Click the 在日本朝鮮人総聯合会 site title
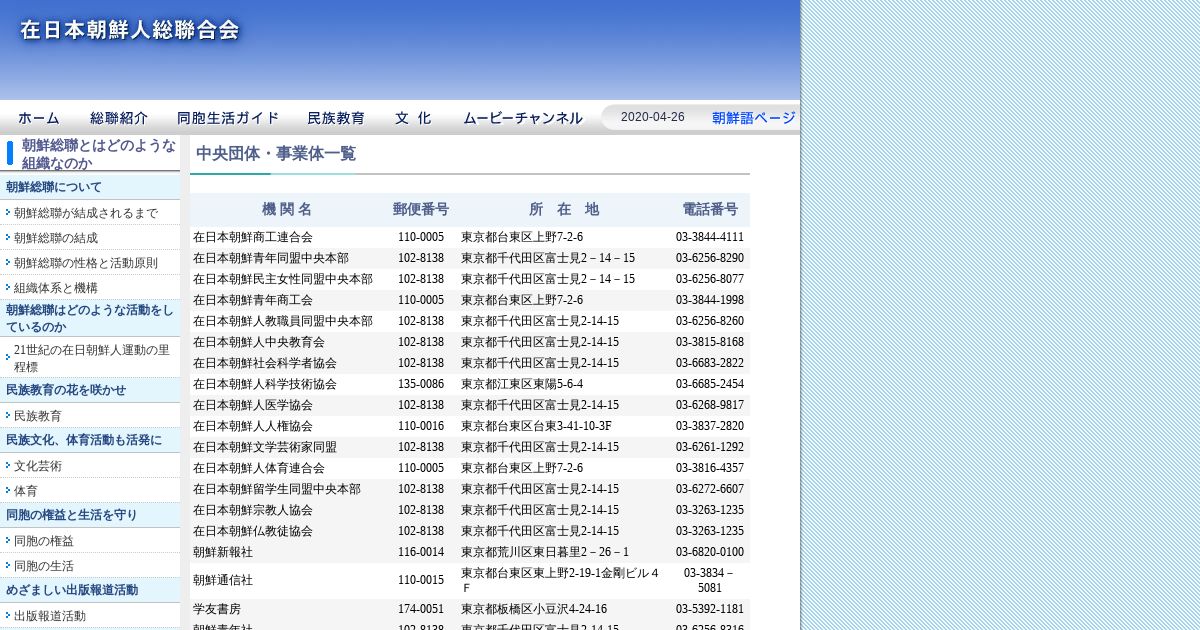 130,30
